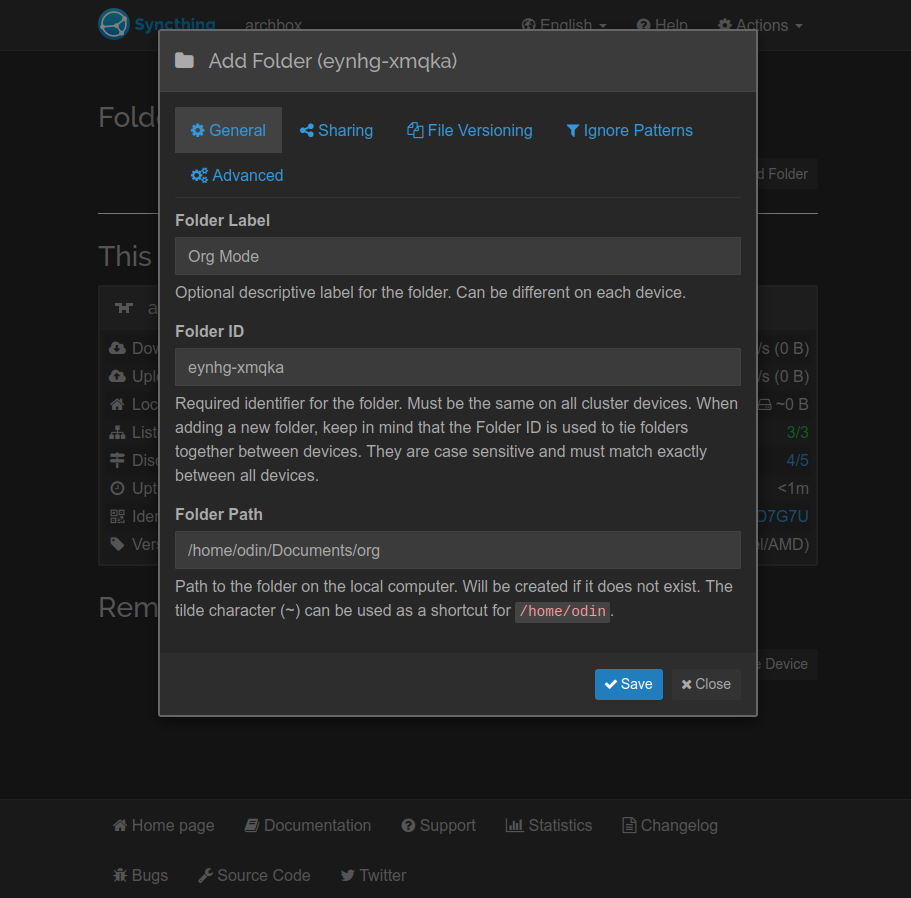Click the Statistics chart icon
The image size is (911, 898).
tap(515, 825)
